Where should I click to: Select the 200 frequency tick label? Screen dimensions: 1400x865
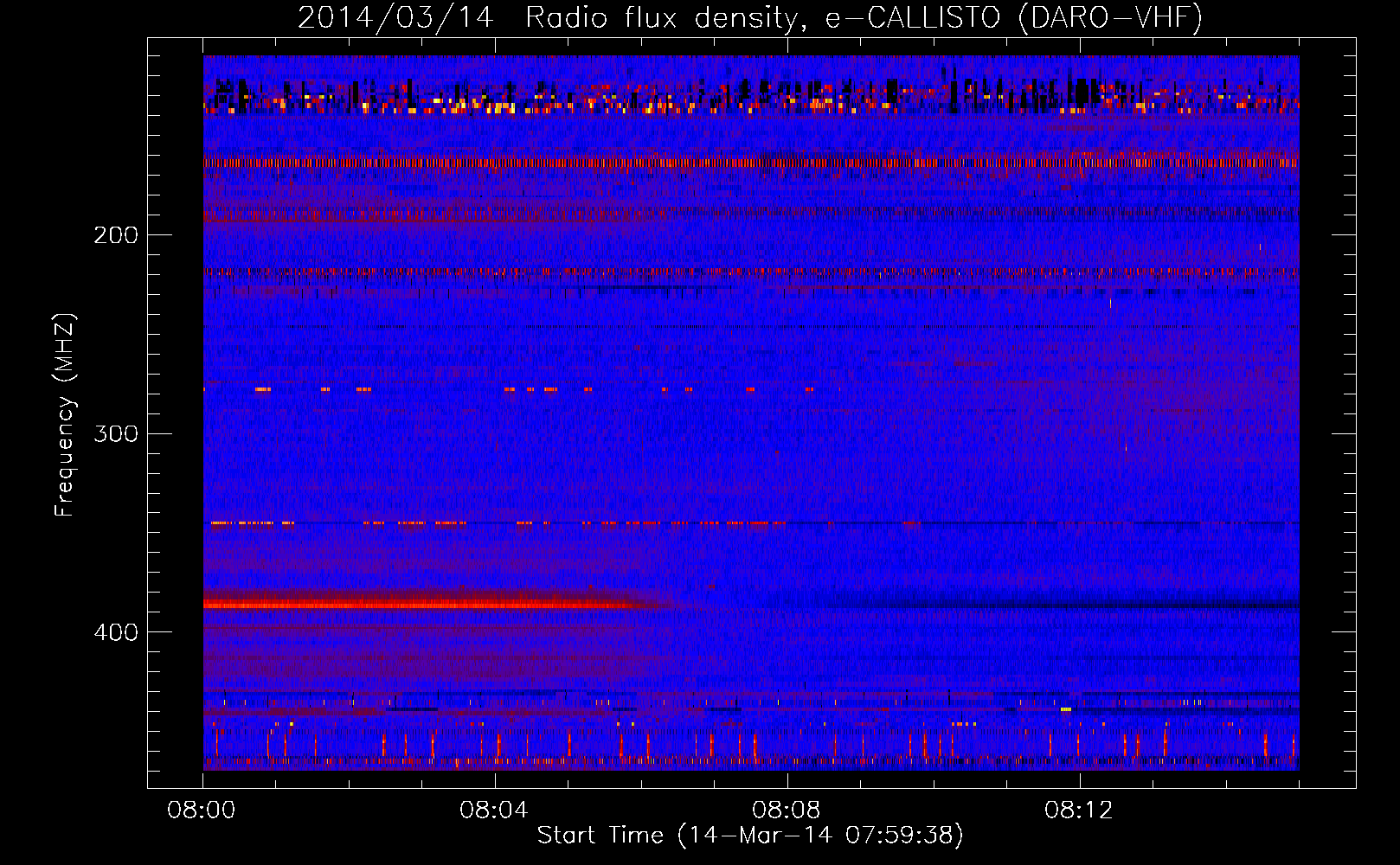(116, 235)
